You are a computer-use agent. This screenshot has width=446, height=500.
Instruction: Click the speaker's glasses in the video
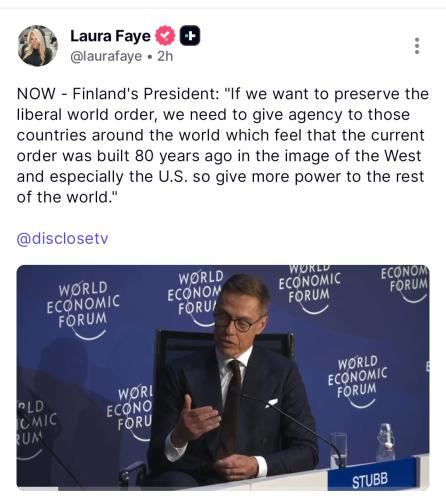[237, 322]
